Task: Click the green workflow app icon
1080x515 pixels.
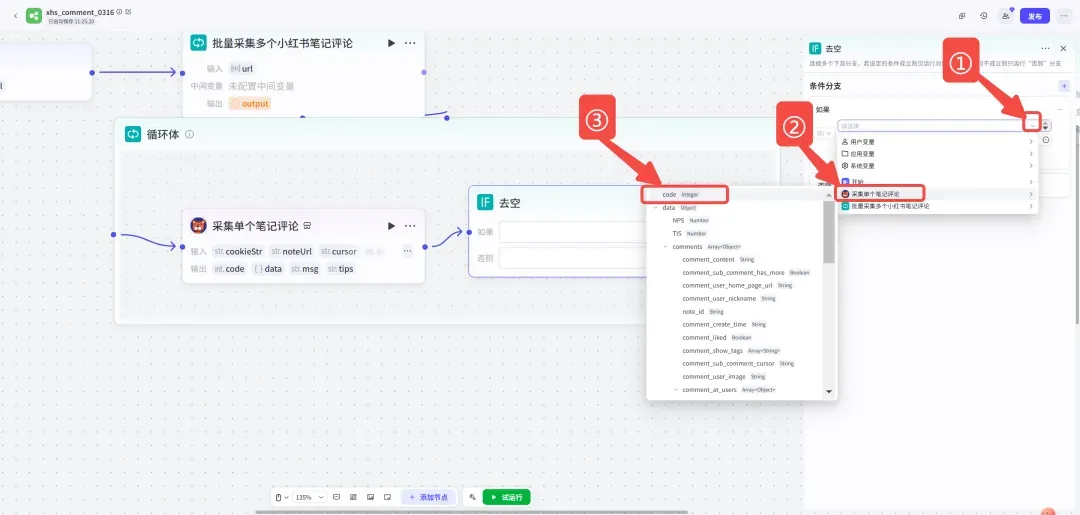Action: click(x=34, y=15)
